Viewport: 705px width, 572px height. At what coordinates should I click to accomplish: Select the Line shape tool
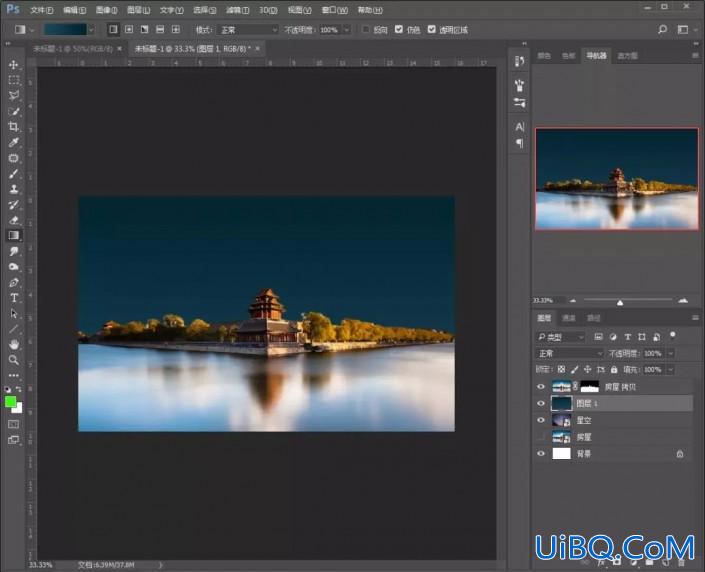[x=13, y=329]
